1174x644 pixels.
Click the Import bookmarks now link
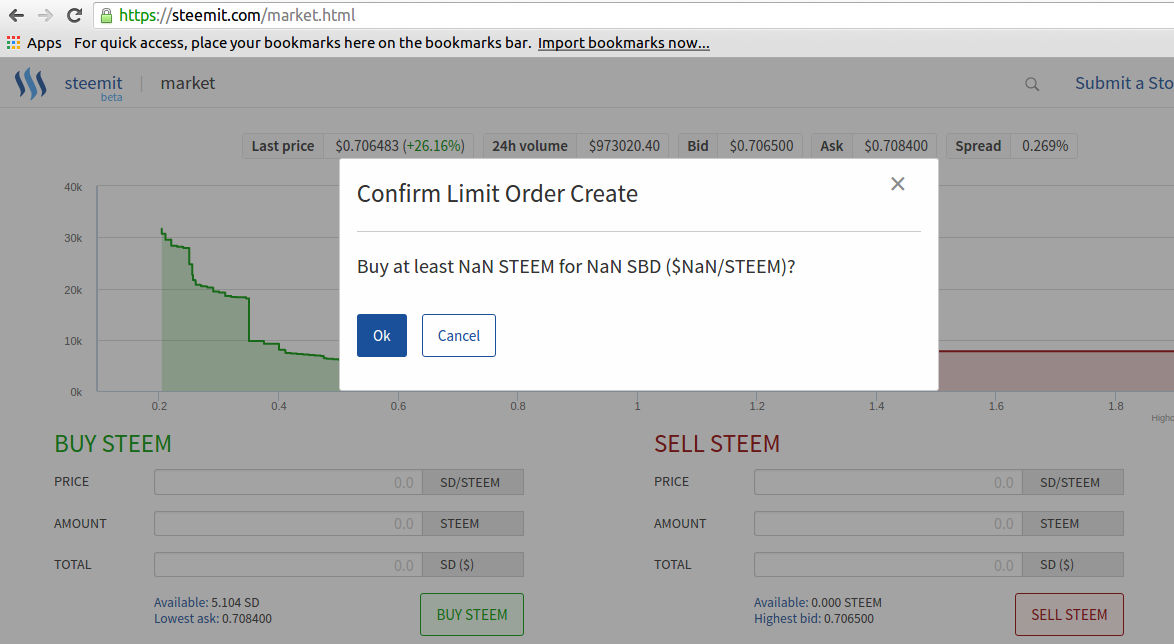point(624,43)
